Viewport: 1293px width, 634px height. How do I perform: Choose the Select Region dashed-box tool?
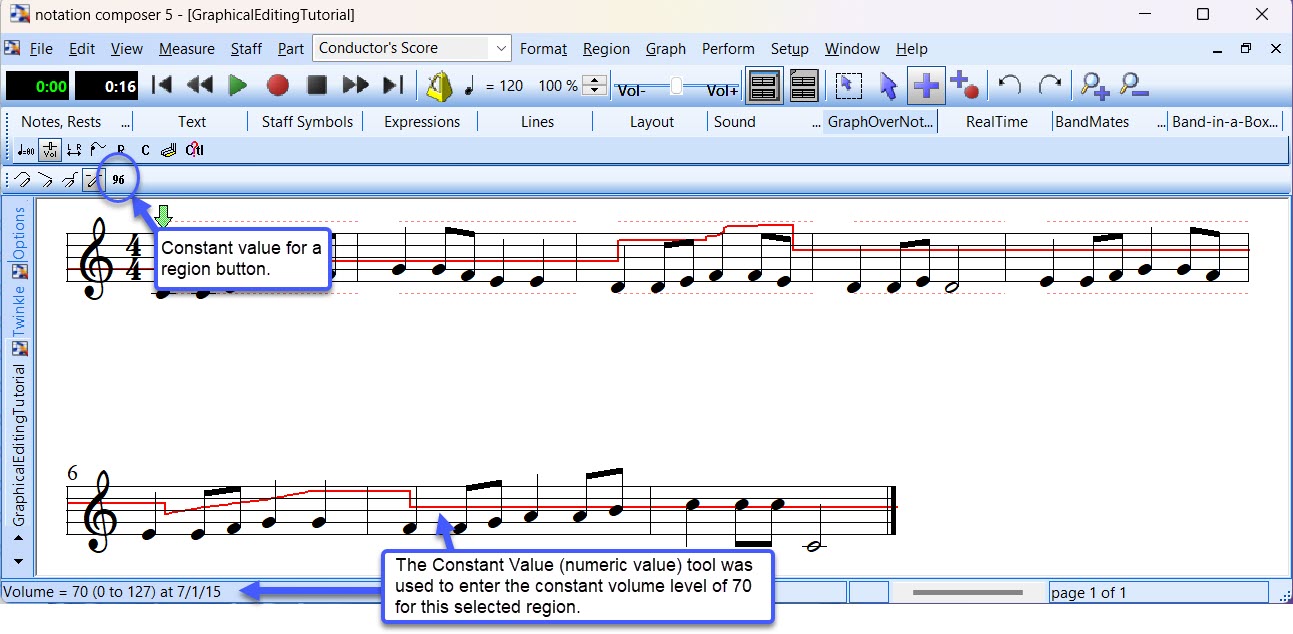click(x=848, y=86)
